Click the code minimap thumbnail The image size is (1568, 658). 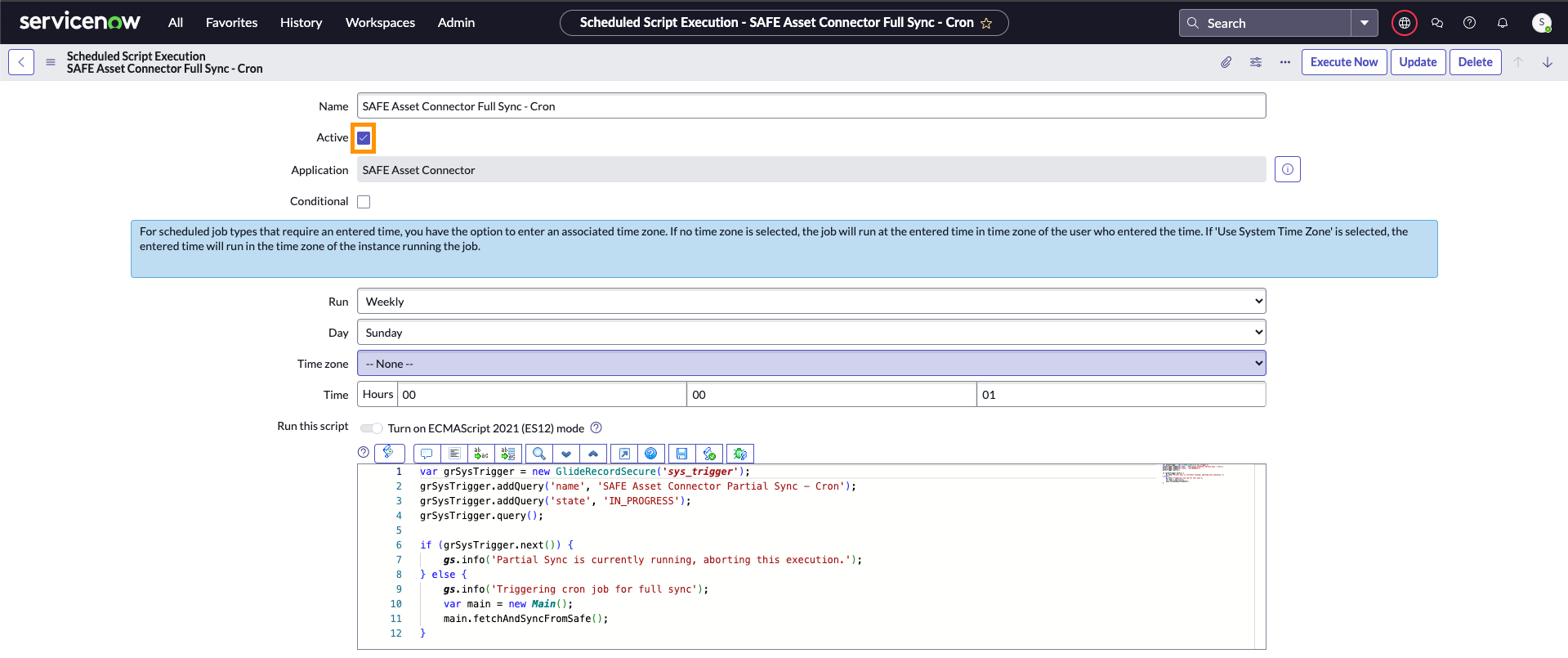pyautogui.click(x=1193, y=473)
